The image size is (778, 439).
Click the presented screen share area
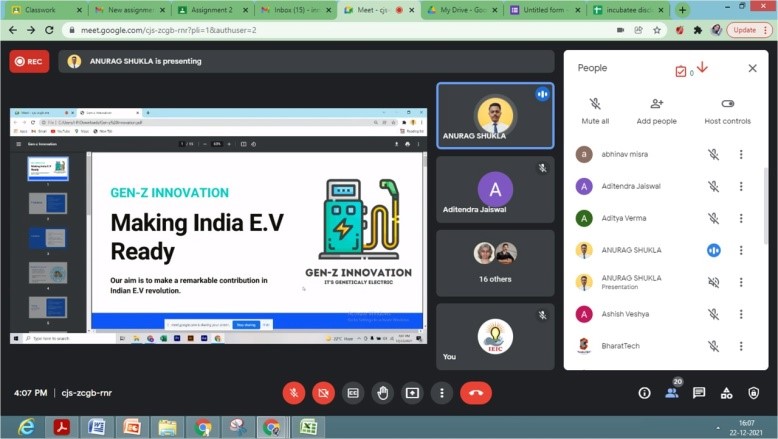point(218,226)
